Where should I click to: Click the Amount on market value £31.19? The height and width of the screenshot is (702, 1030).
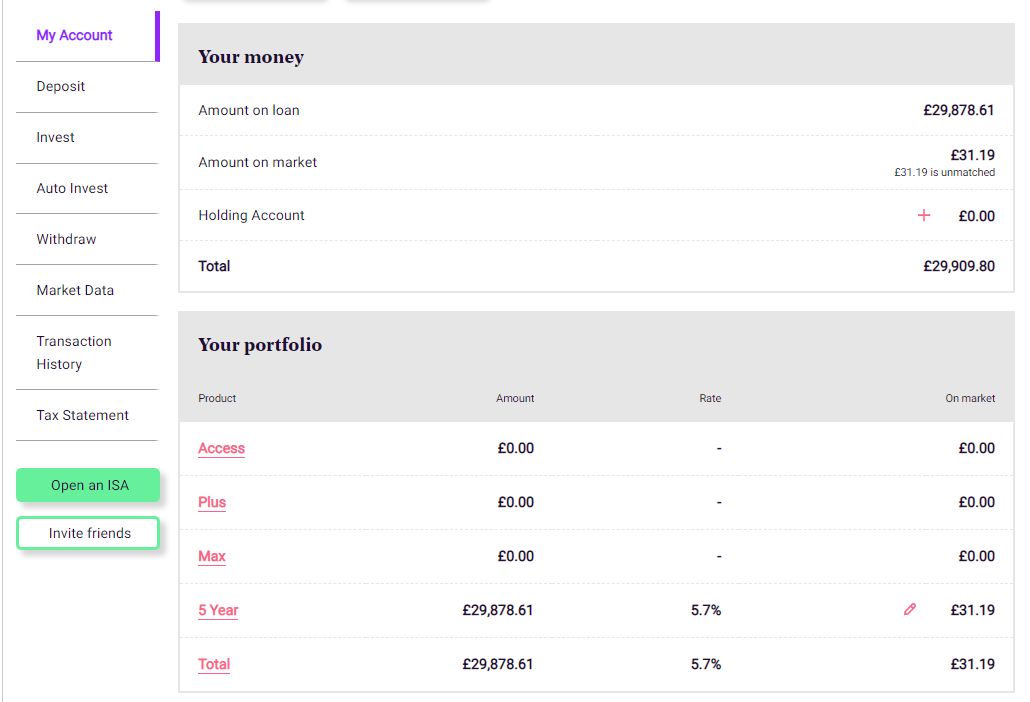[972, 155]
